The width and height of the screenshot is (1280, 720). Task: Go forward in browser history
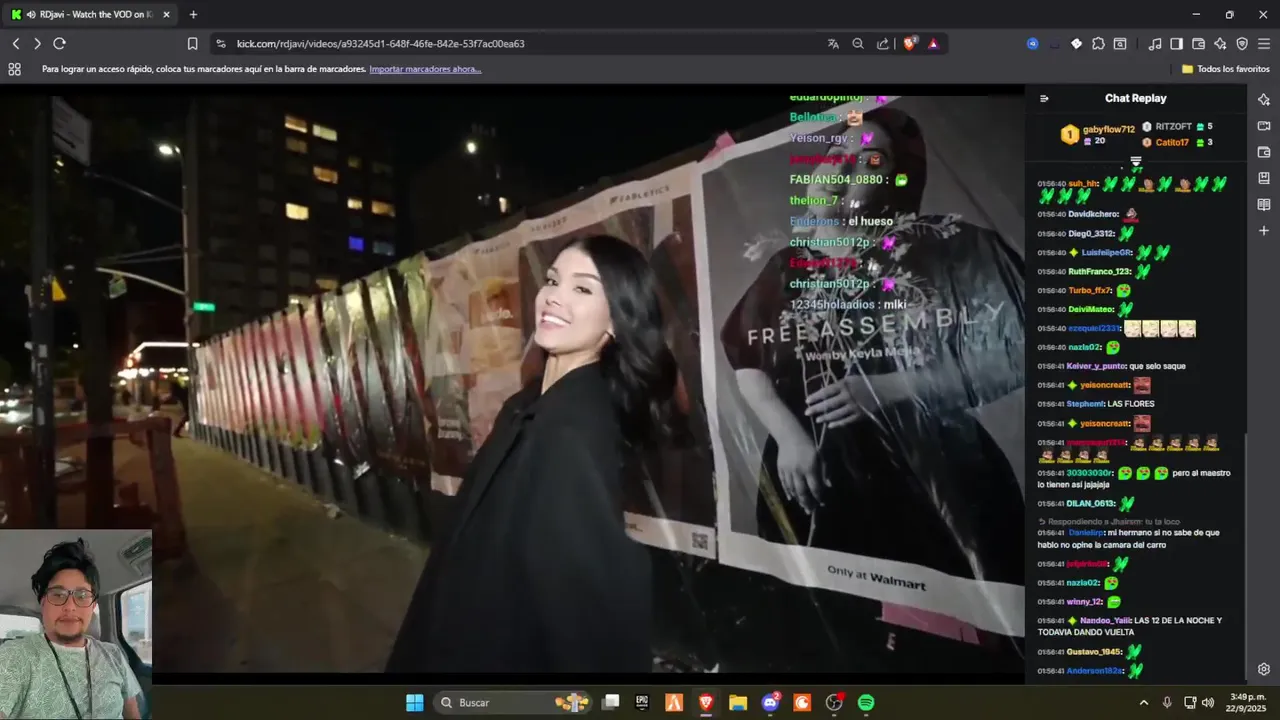(x=37, y=43)
